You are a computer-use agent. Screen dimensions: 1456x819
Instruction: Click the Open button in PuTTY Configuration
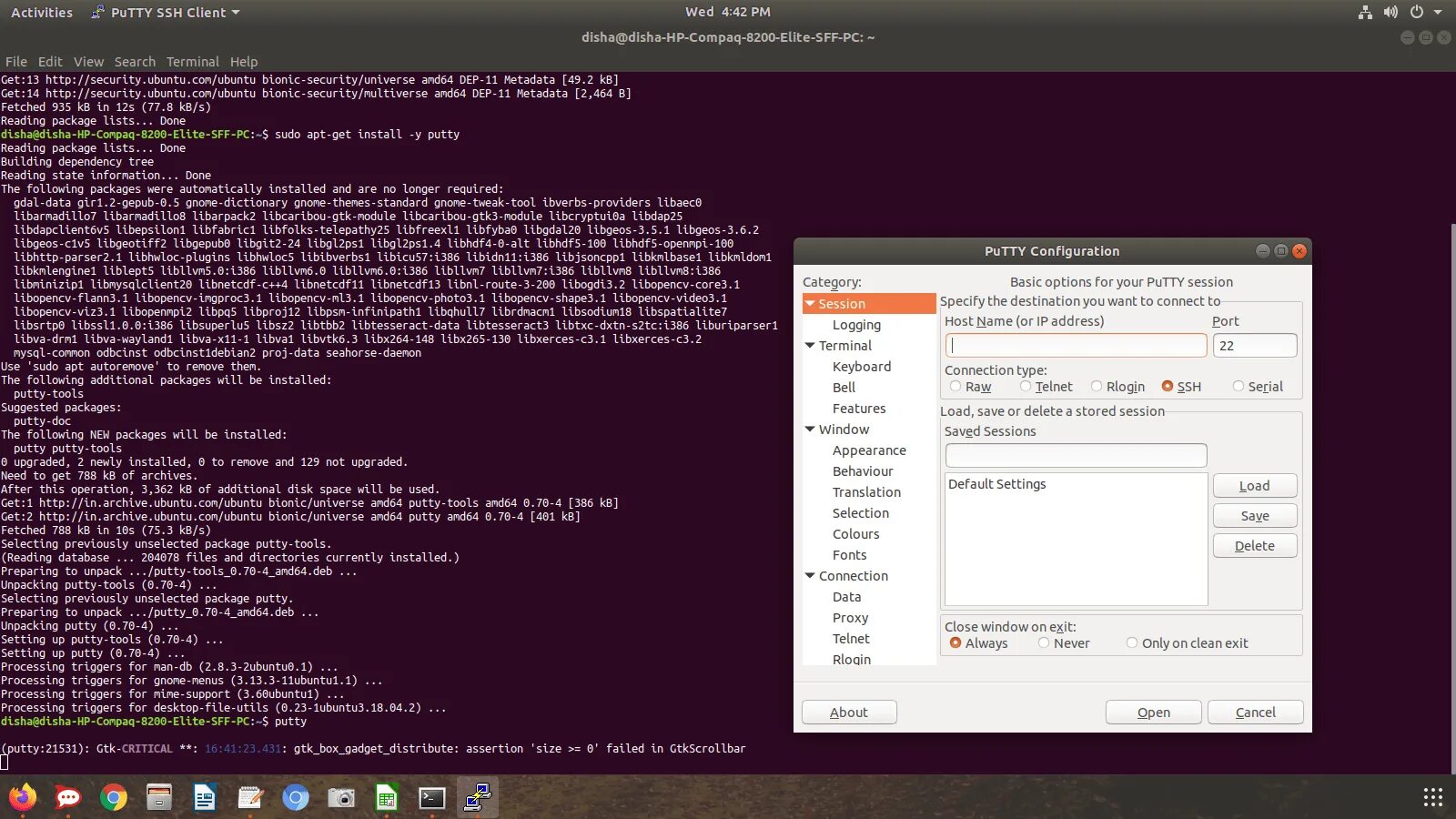pos(1154,713)
